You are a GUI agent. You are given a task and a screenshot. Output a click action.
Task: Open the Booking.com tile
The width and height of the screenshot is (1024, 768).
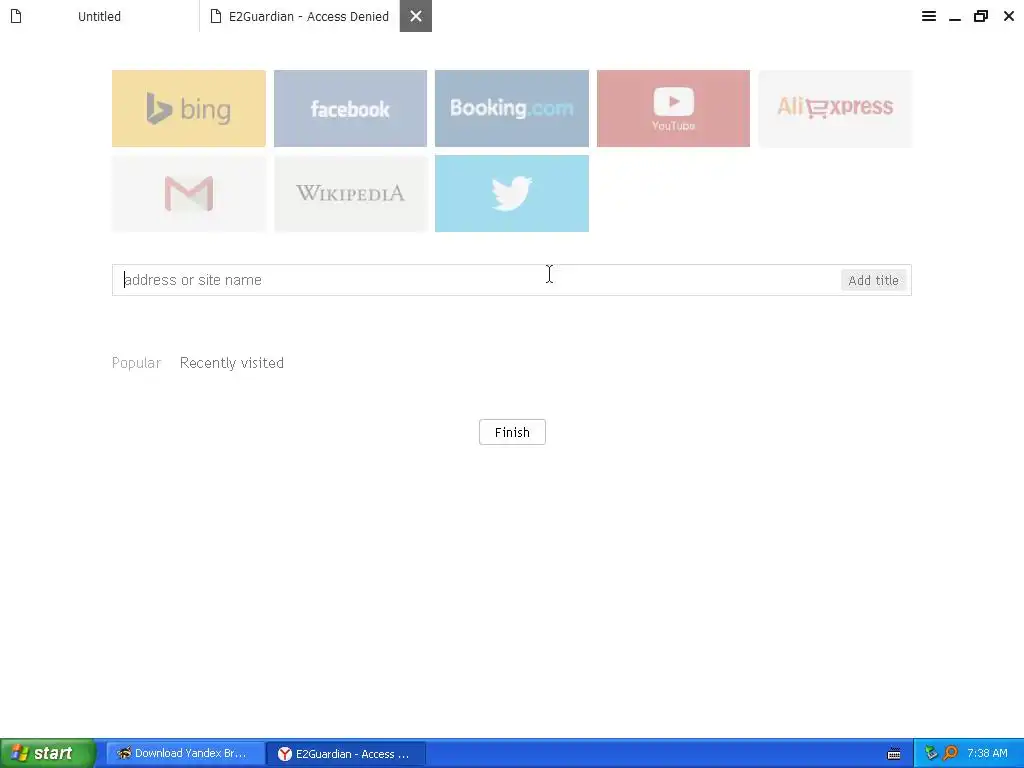511,108
